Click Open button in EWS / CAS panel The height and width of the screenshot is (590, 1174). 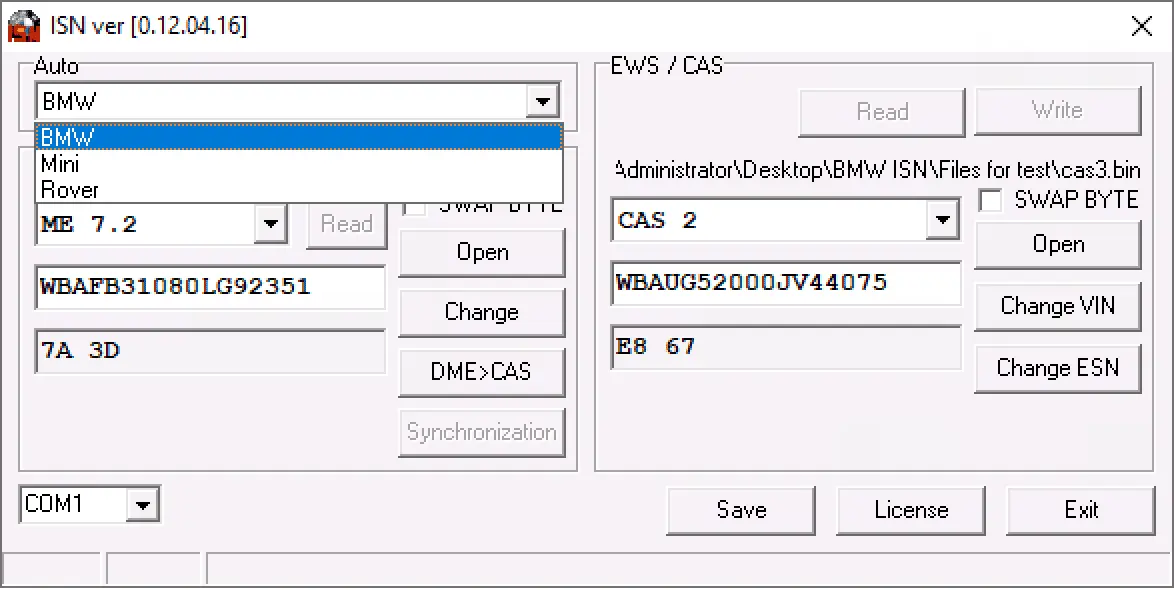click(x=1057, y=245)
